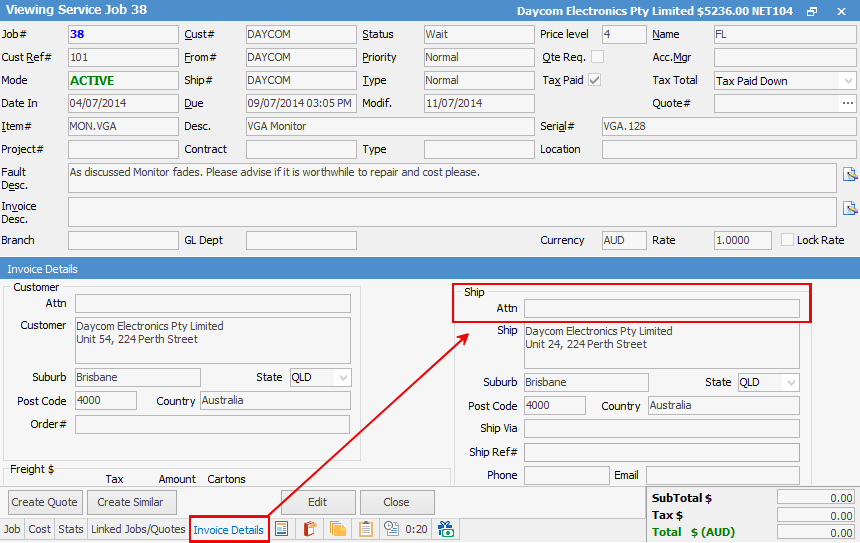Click the clock timer document icon

[392, 529]
